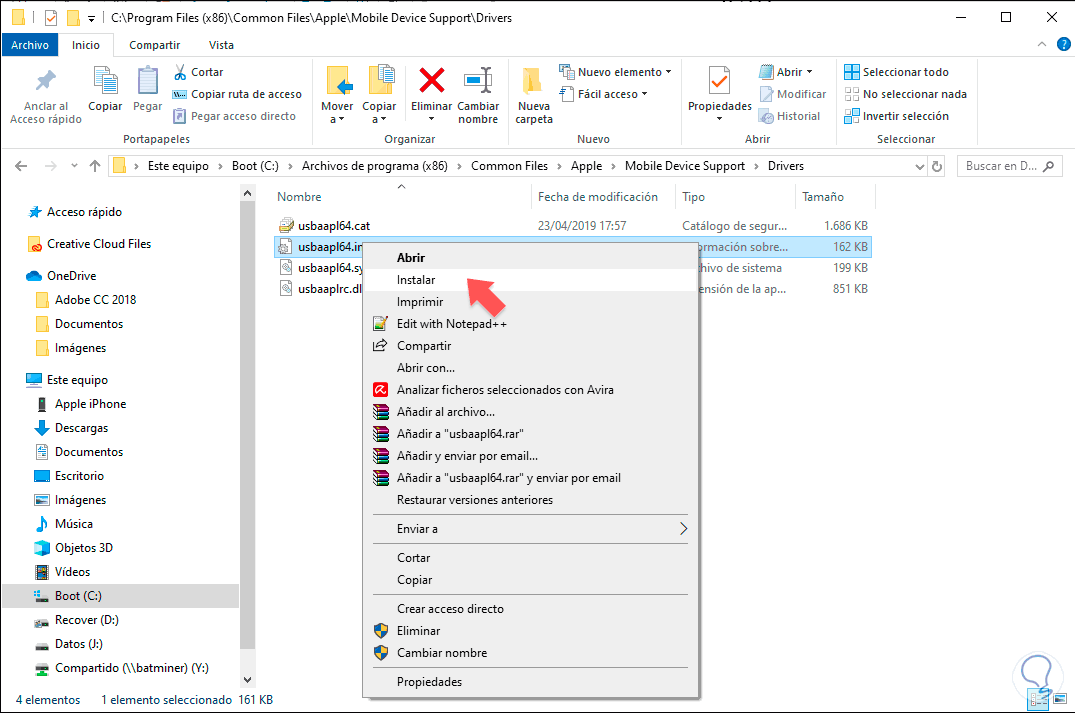Image resolution: width=1075 pixels, height=713 pixels.
Task: Click Modificar in the ribbon
Action: 793,94
